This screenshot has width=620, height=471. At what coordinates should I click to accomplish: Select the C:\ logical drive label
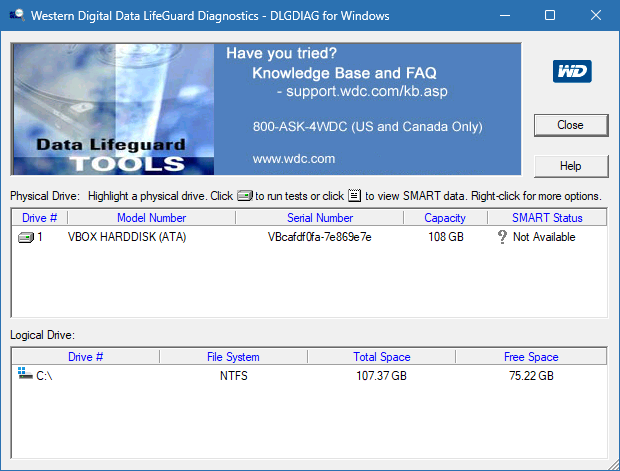click(x=44, y=376)
